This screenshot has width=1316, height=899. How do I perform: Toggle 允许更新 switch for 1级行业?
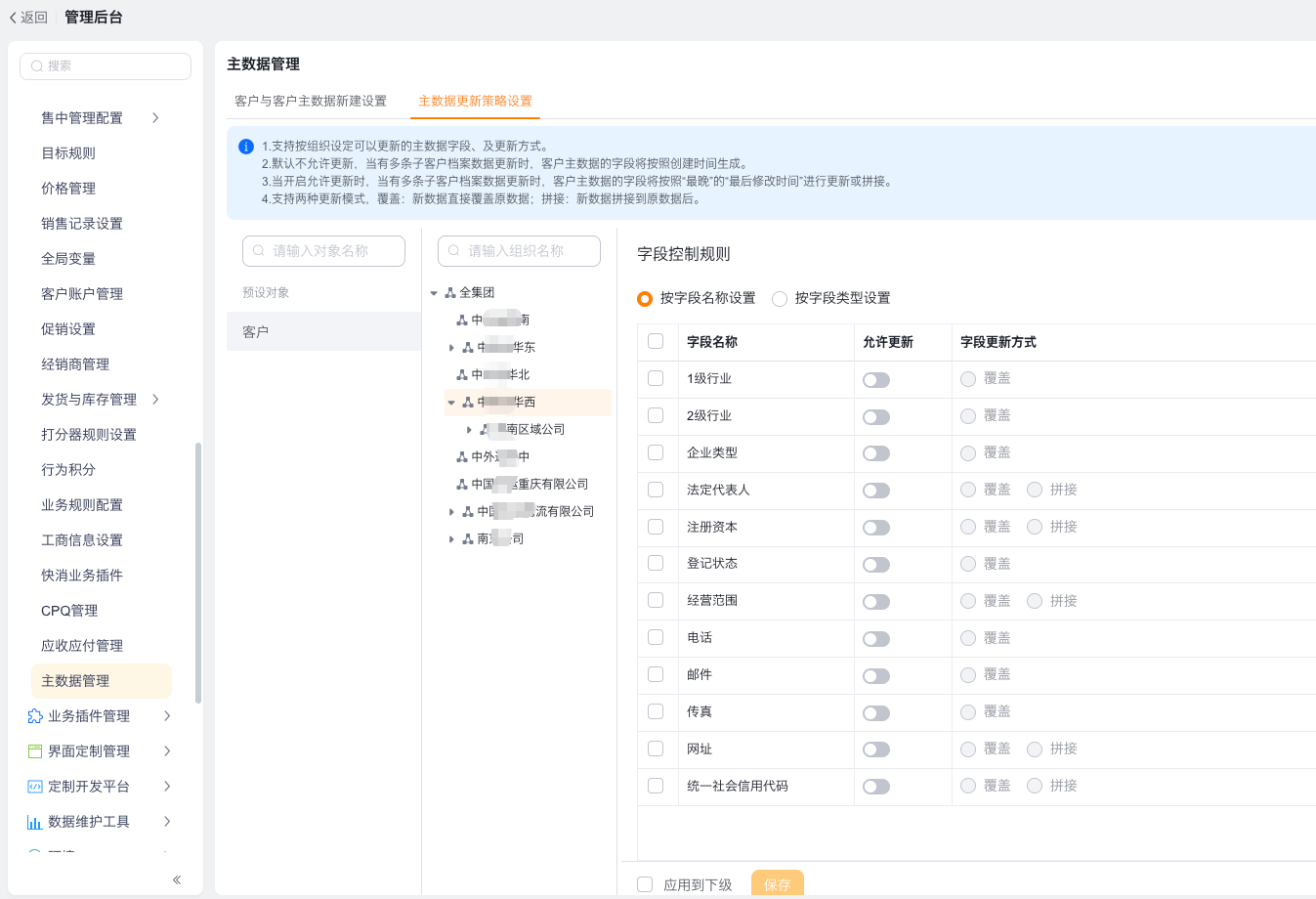876,380
